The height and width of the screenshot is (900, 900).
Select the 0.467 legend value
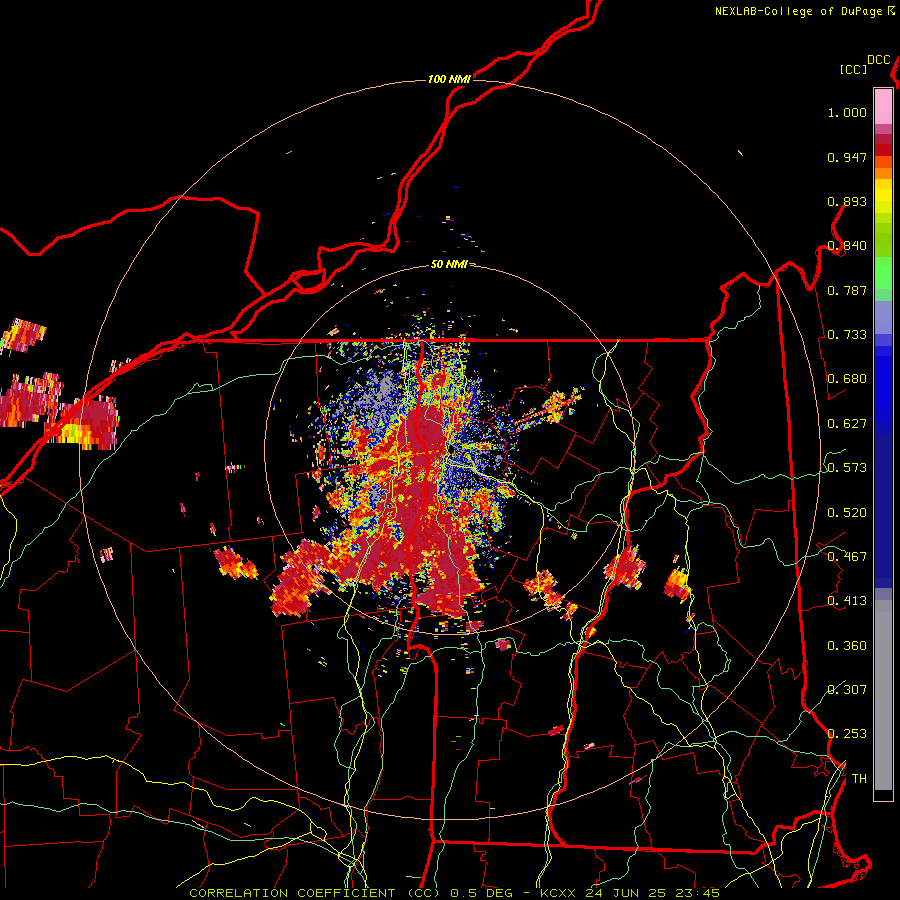[847, 557]
